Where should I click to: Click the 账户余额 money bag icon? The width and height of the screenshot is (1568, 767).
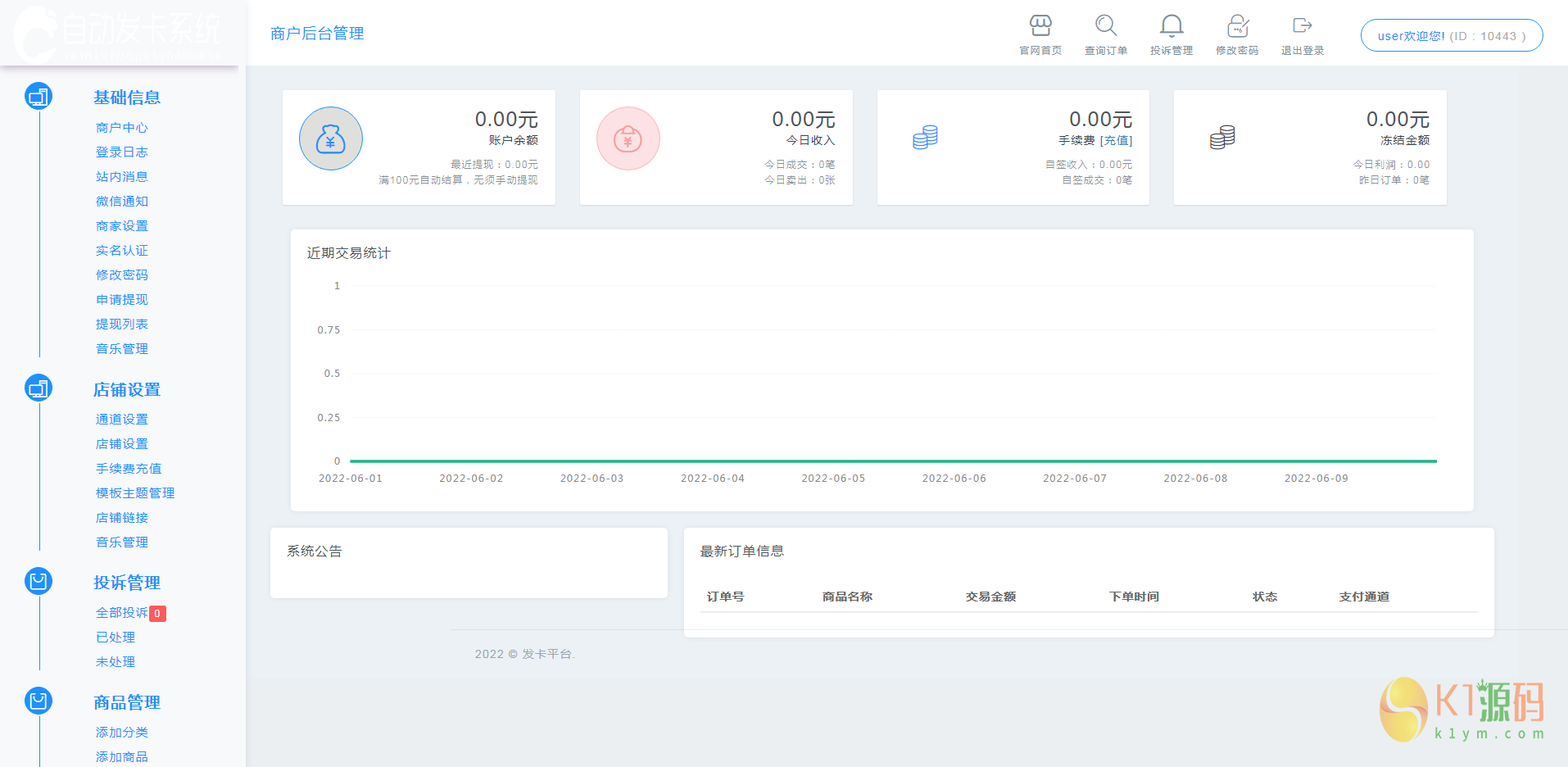pos(331,138)
